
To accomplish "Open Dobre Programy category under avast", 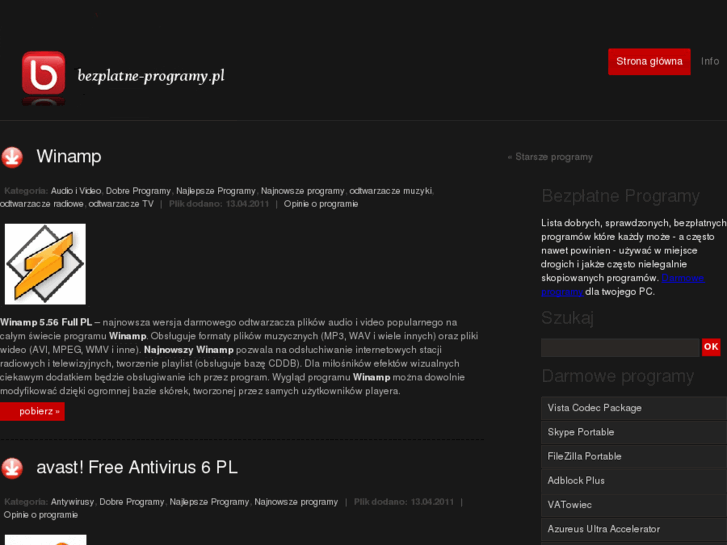I will click(132, 502).
